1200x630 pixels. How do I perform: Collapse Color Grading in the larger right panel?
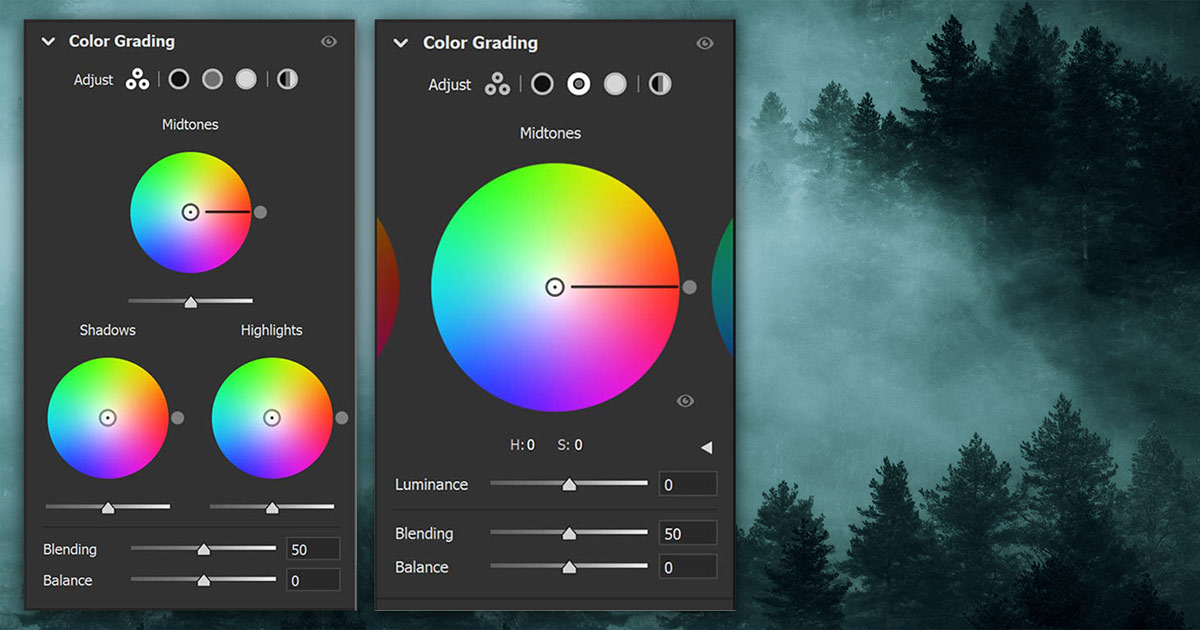point(401,43)
